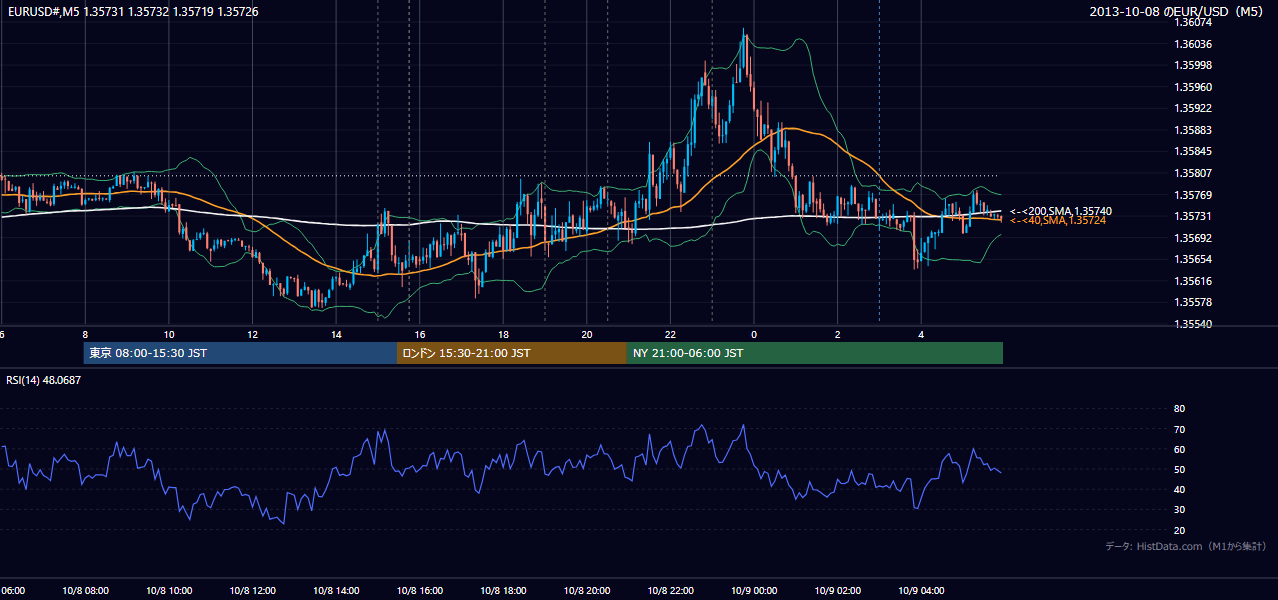Screen dimensions: 1278x600
Task: Click price axis label 1.35654
Action: [x=1195, y=259]
